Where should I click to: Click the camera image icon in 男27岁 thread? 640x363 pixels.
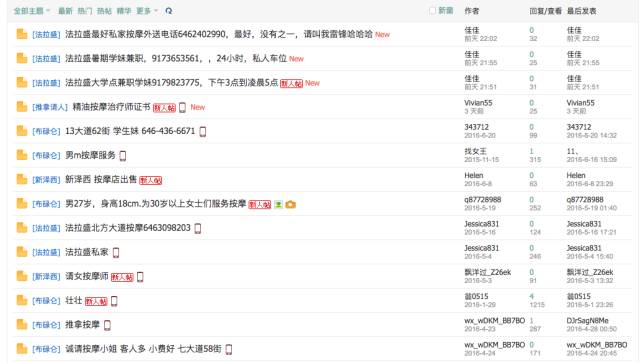[x=291, y=204]
